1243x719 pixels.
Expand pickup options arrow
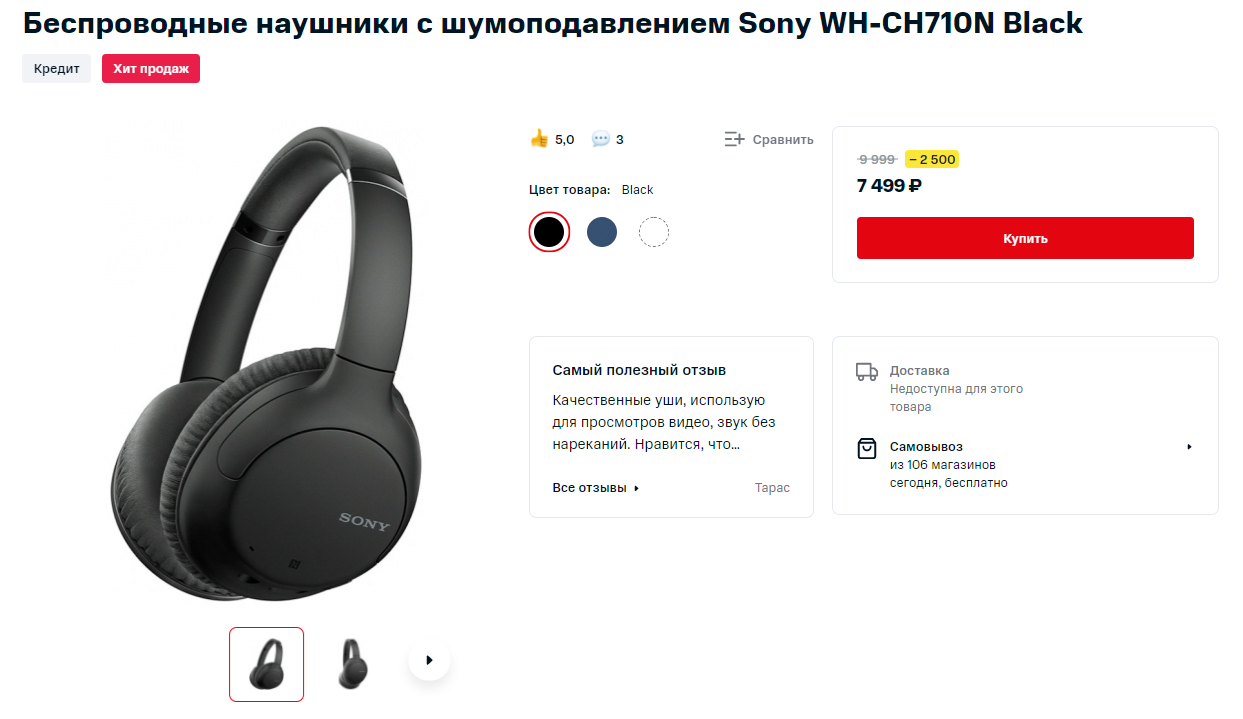coord(1189,447)
